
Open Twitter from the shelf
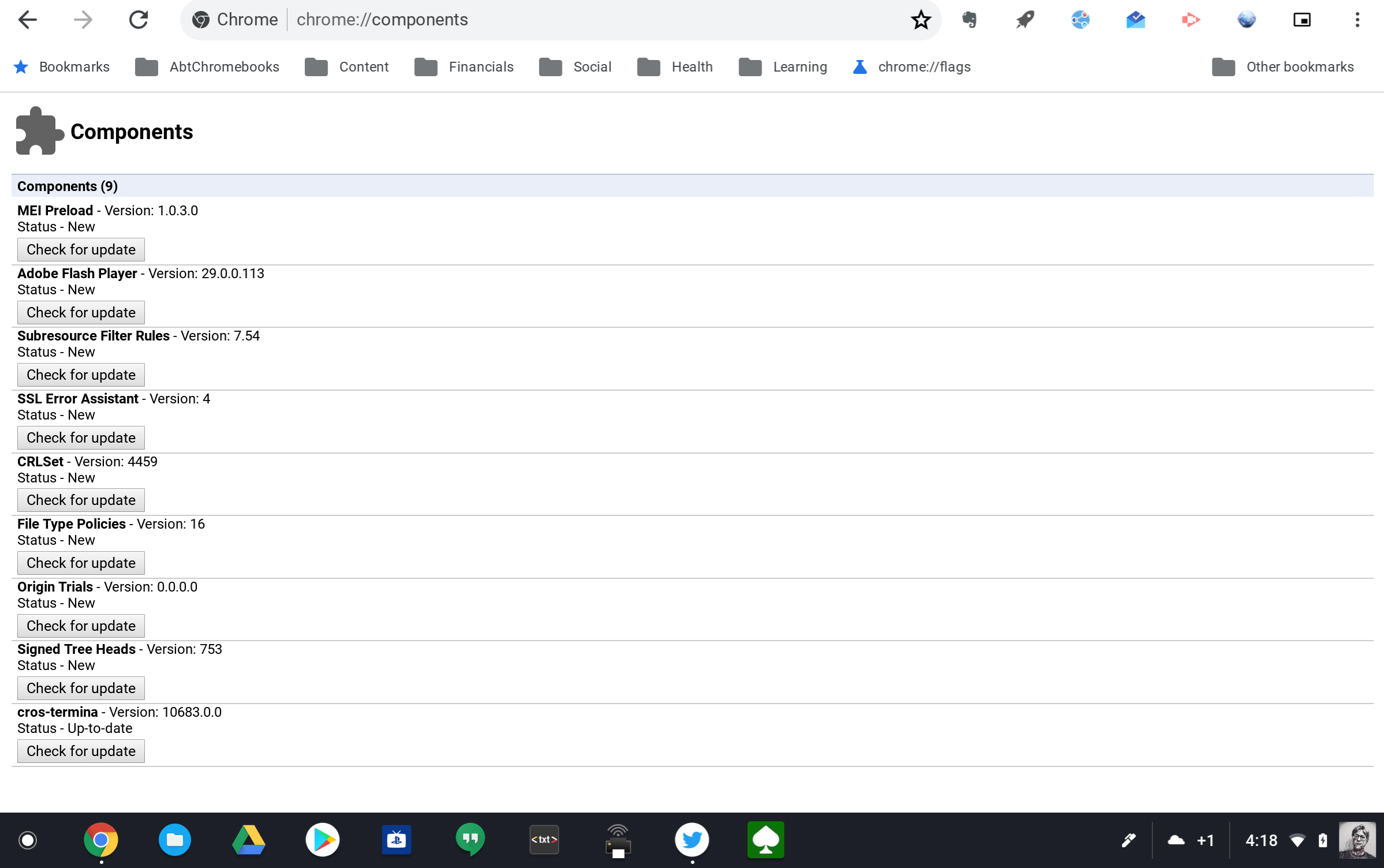(x=692, y=840)
